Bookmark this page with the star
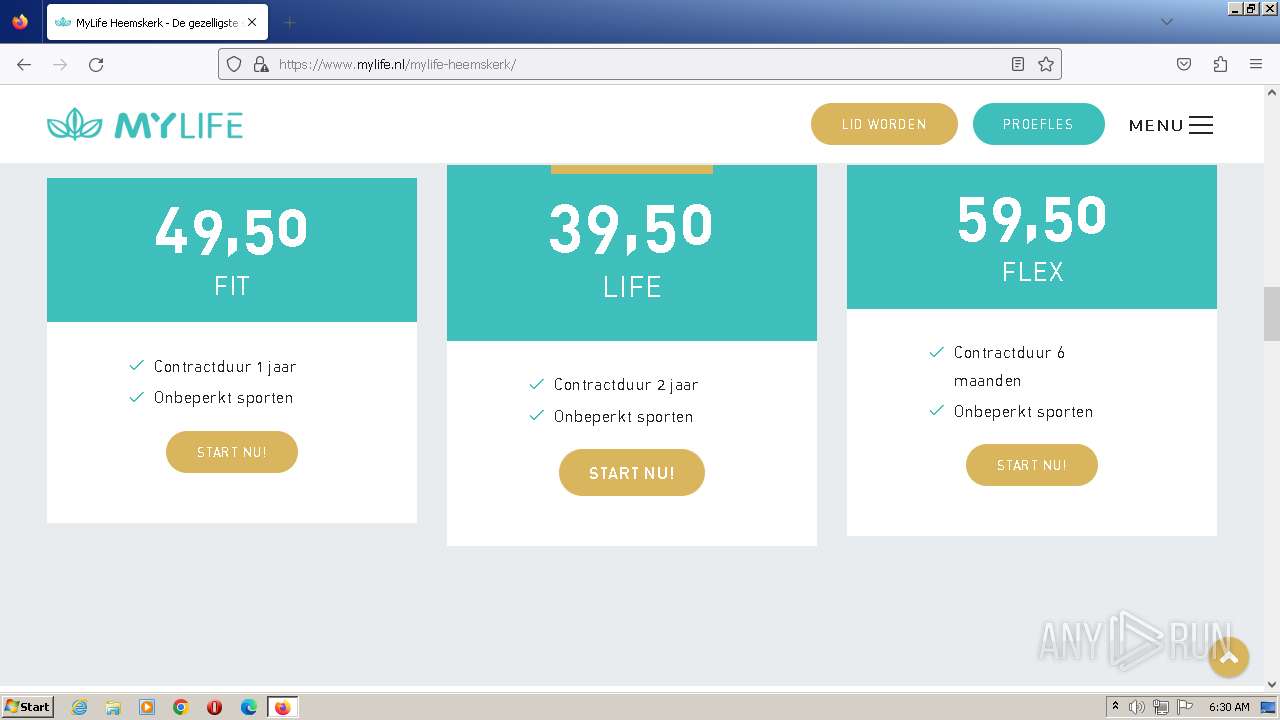1280x720 pixels. click(1046, 64)
